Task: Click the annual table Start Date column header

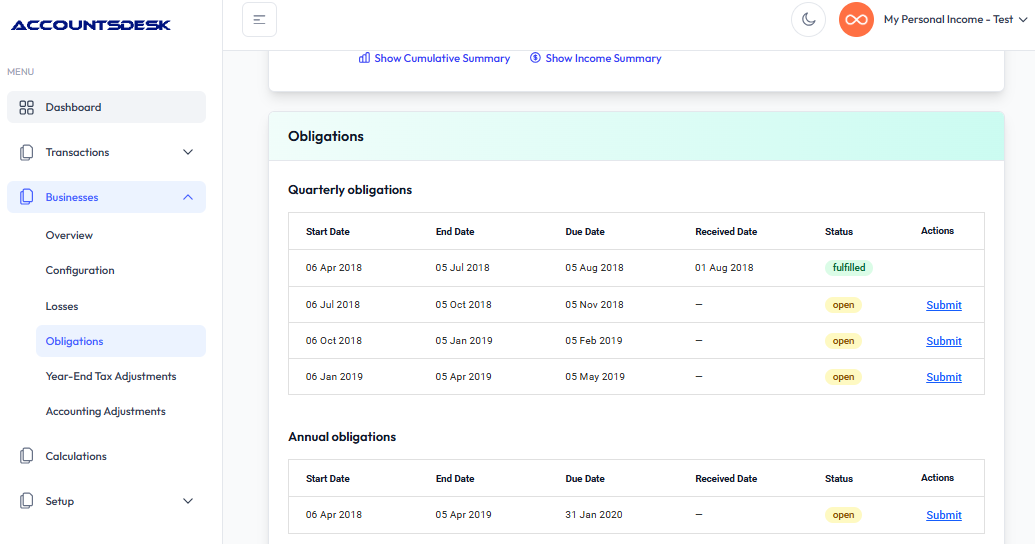Action: 328,479
